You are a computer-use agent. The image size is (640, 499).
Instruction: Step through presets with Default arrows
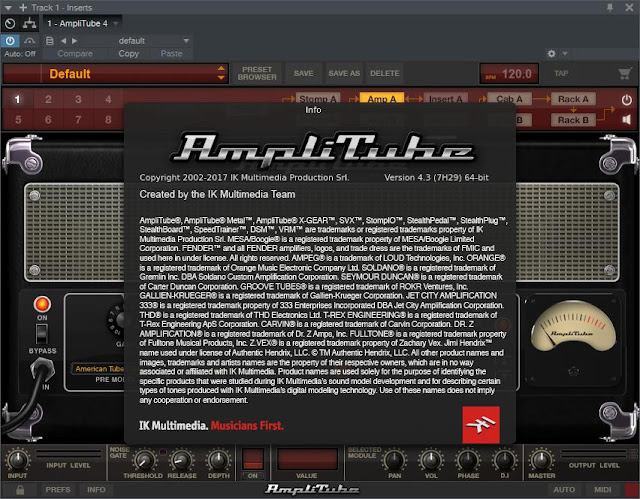point(221,73)
